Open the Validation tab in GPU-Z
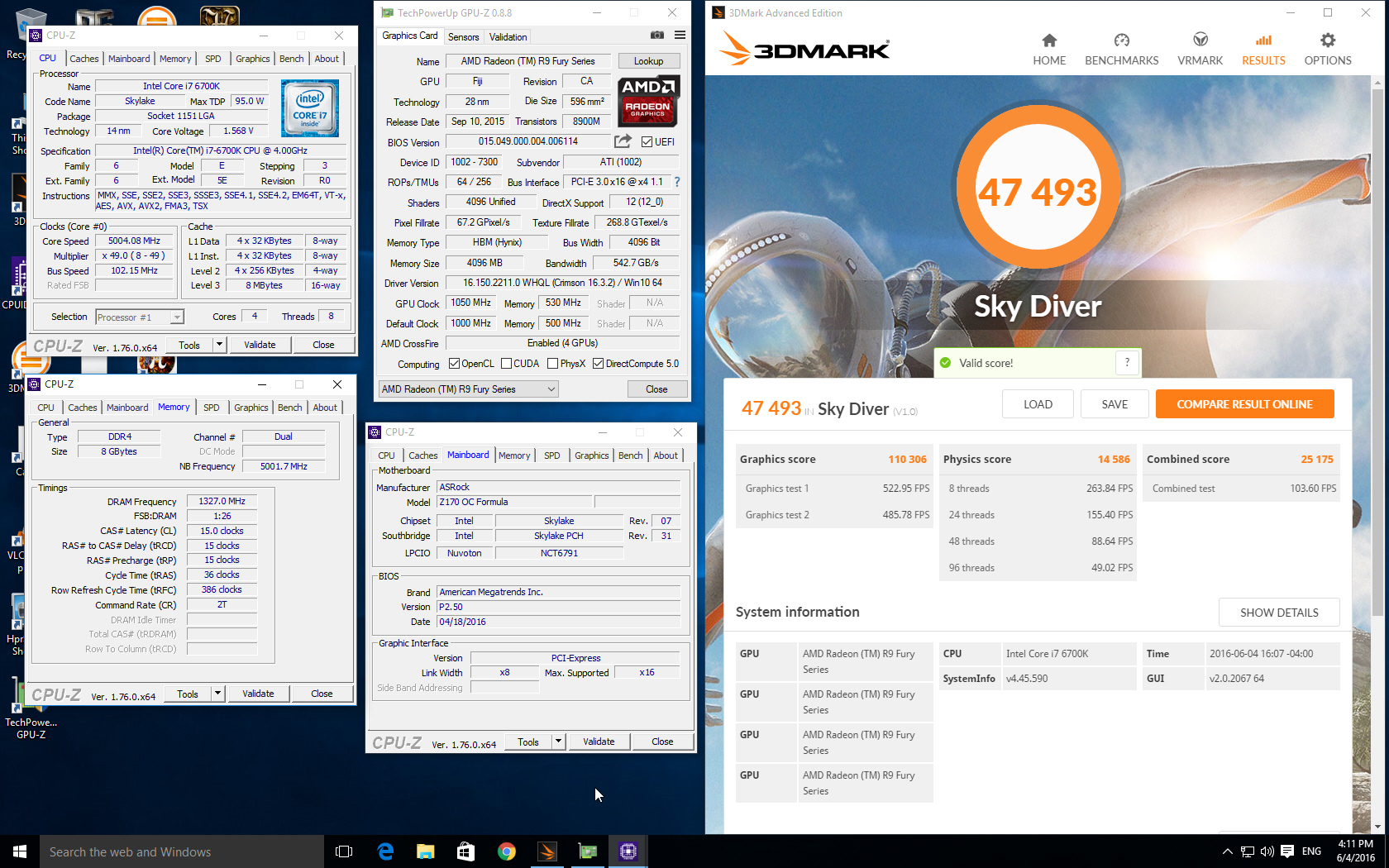 coord(508,37)
